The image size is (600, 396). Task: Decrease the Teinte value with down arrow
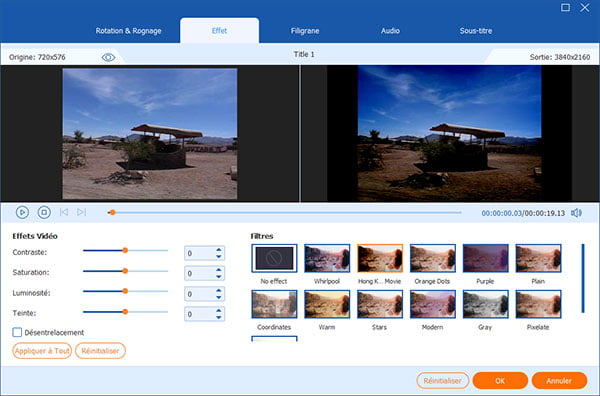(x=218, y=317)
